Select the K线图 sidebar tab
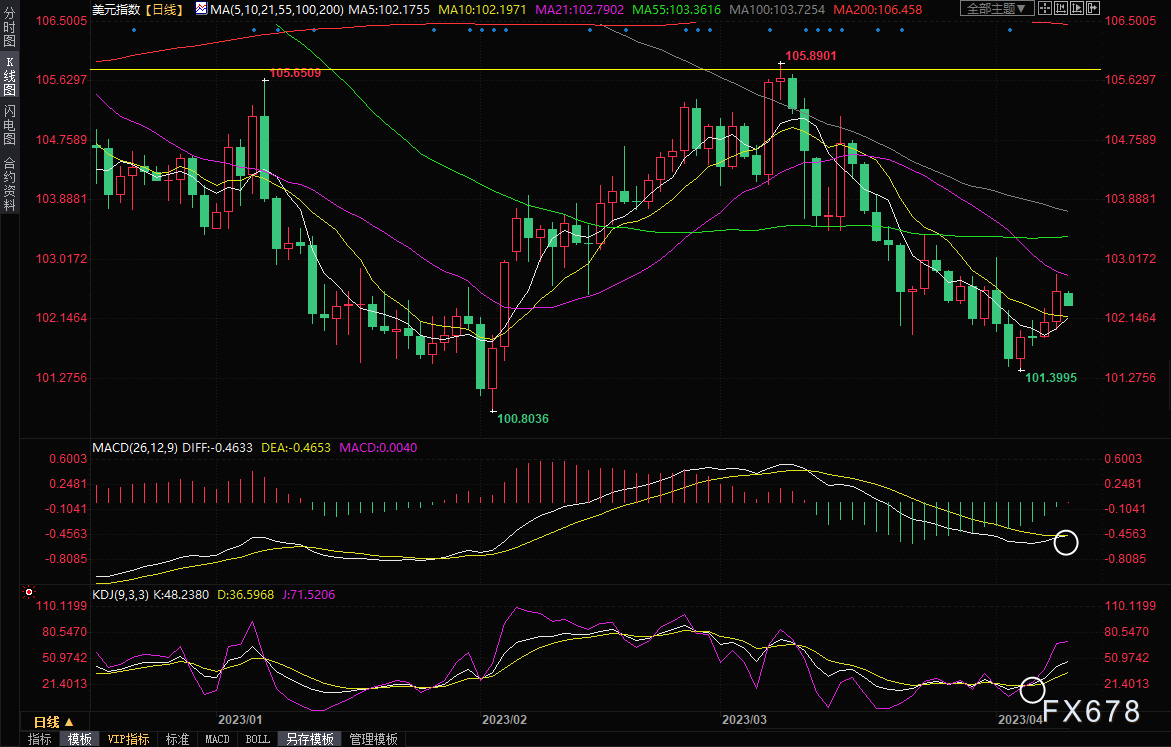 click(9, 76)
